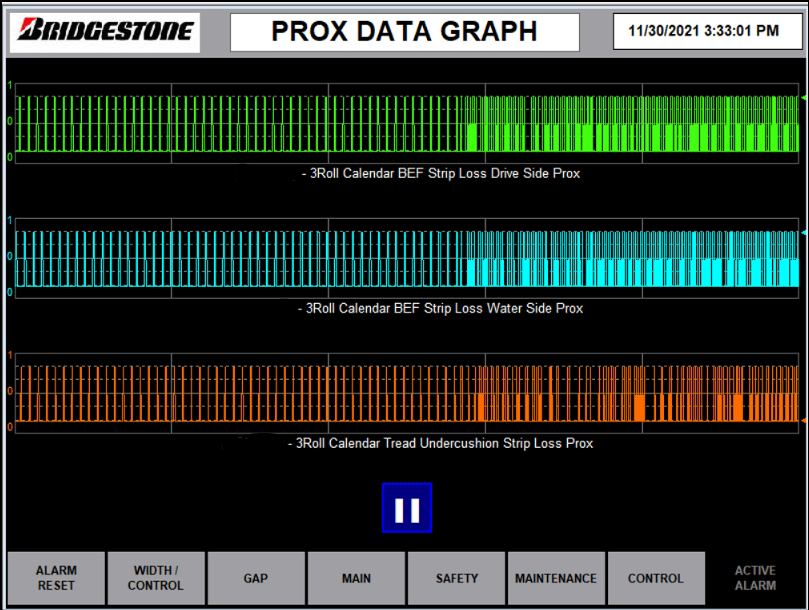
Task: Click the cyan trend marker arrow at right edge
Action: click(x=803, y=233)
